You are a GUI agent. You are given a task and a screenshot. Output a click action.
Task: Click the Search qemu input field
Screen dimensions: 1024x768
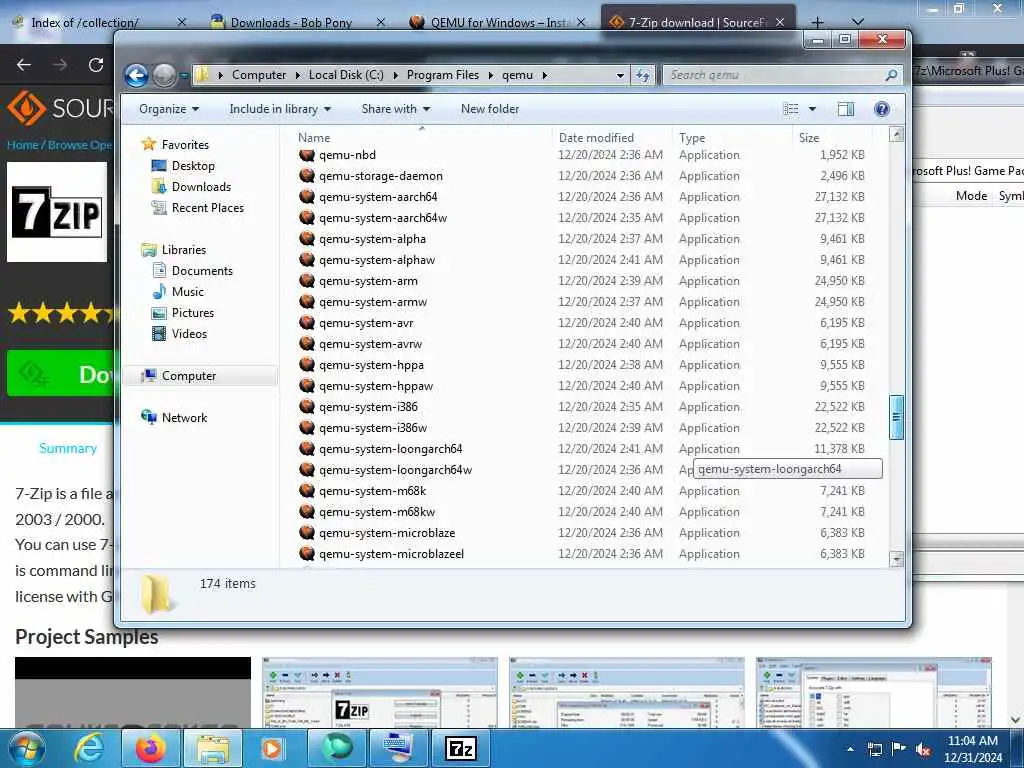775,76
